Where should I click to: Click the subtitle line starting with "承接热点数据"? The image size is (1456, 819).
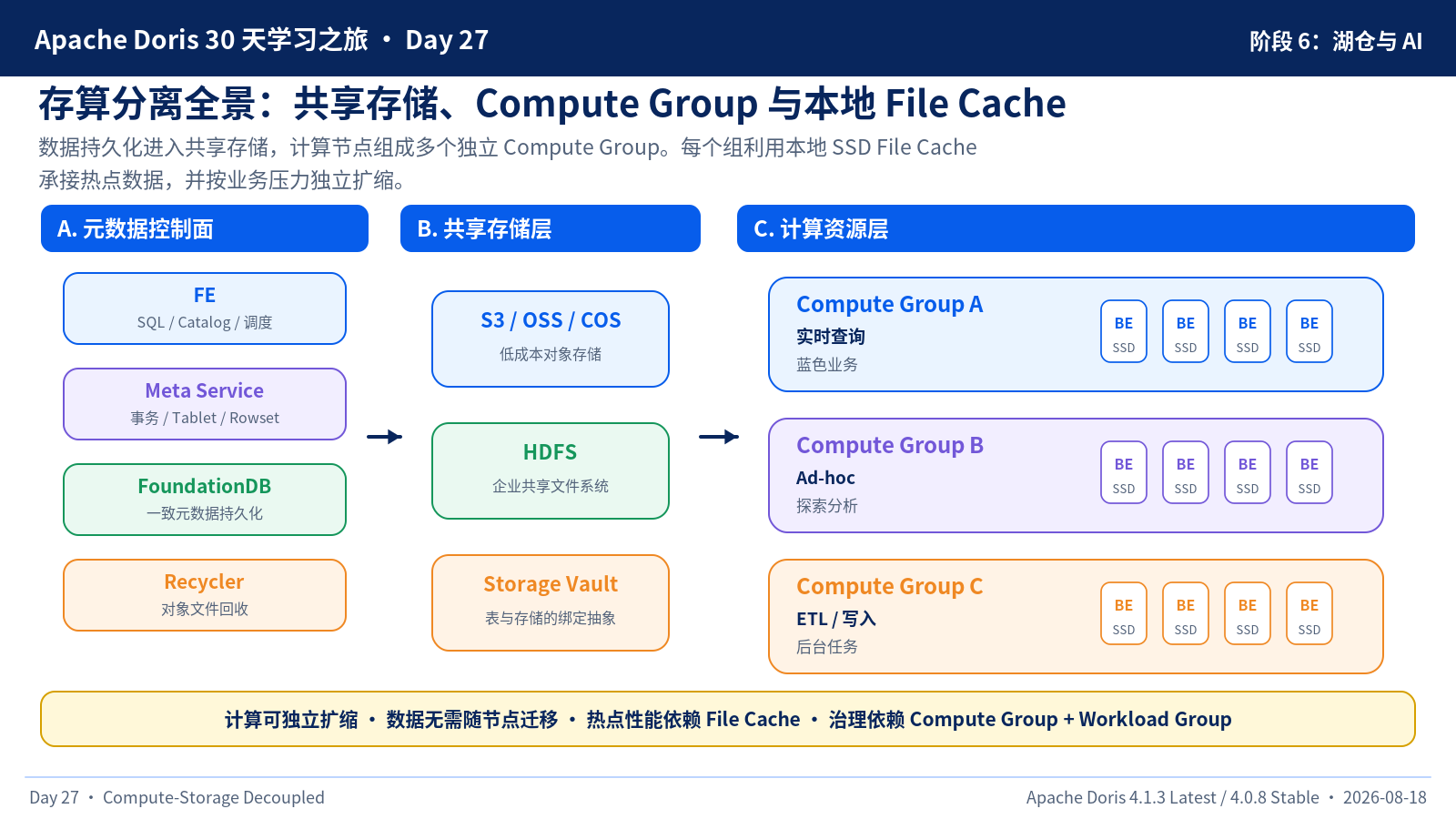(x=222, y=180)
